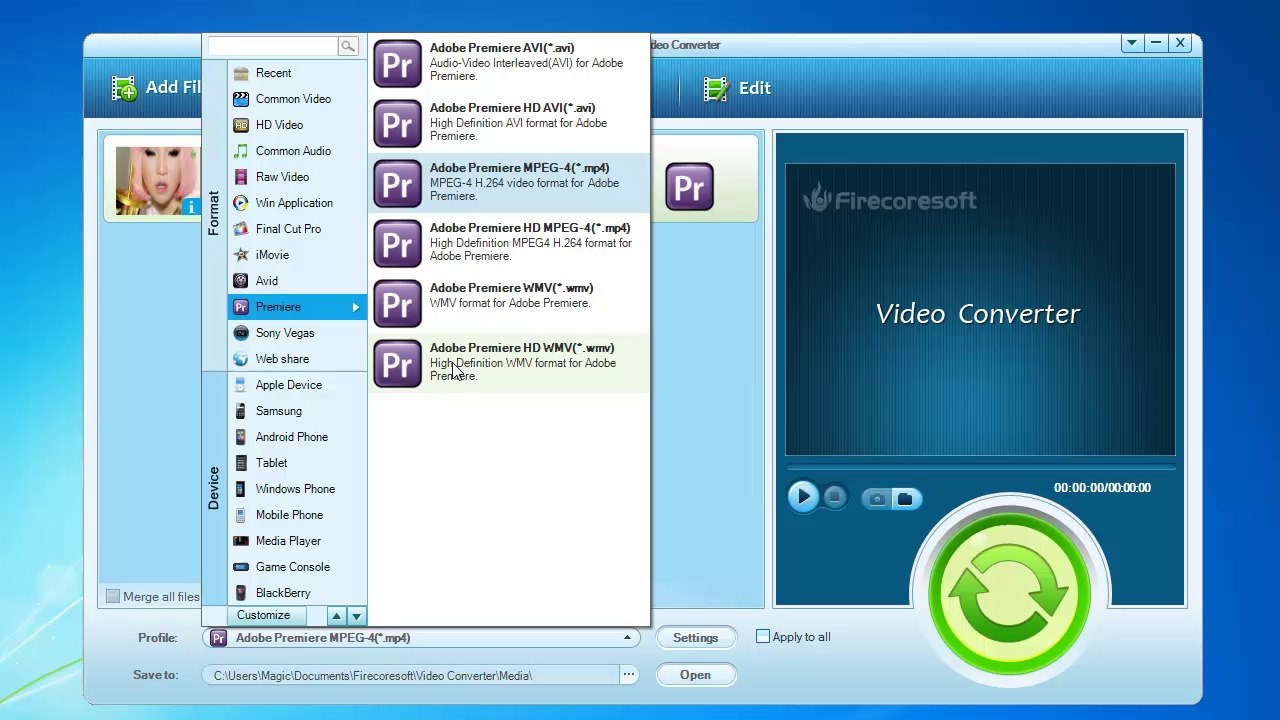The image size is (1280, 720).
Task: Click the Pr icon of Premiere HD WMV
Action: click(398, 364)
